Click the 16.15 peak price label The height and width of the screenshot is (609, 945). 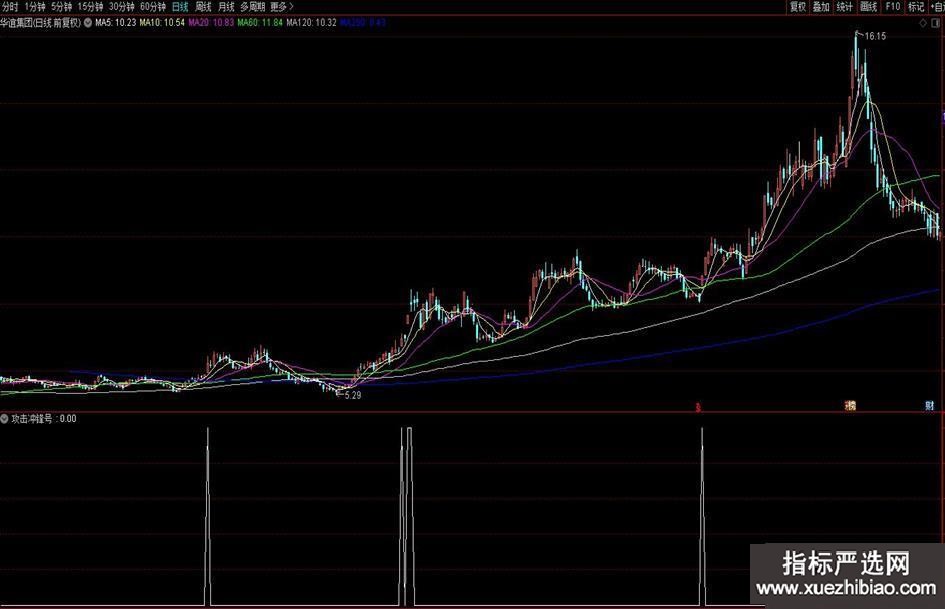point(875,36)
